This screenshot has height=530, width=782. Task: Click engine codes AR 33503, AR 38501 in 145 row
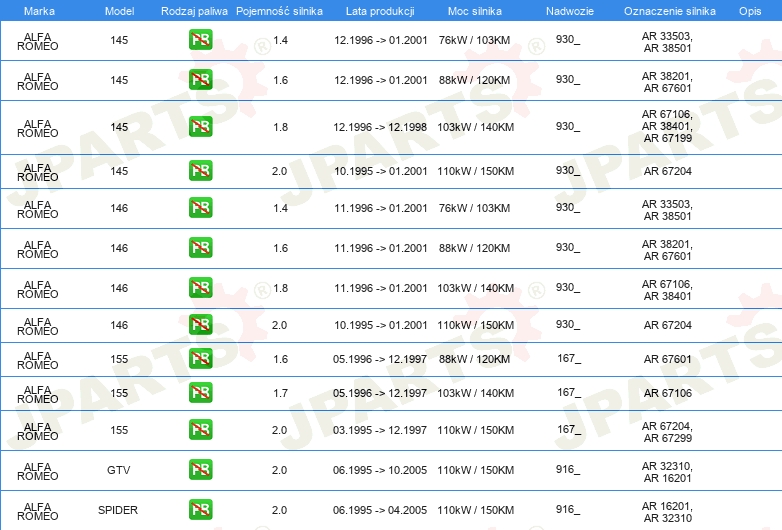[x=667, y=42]
